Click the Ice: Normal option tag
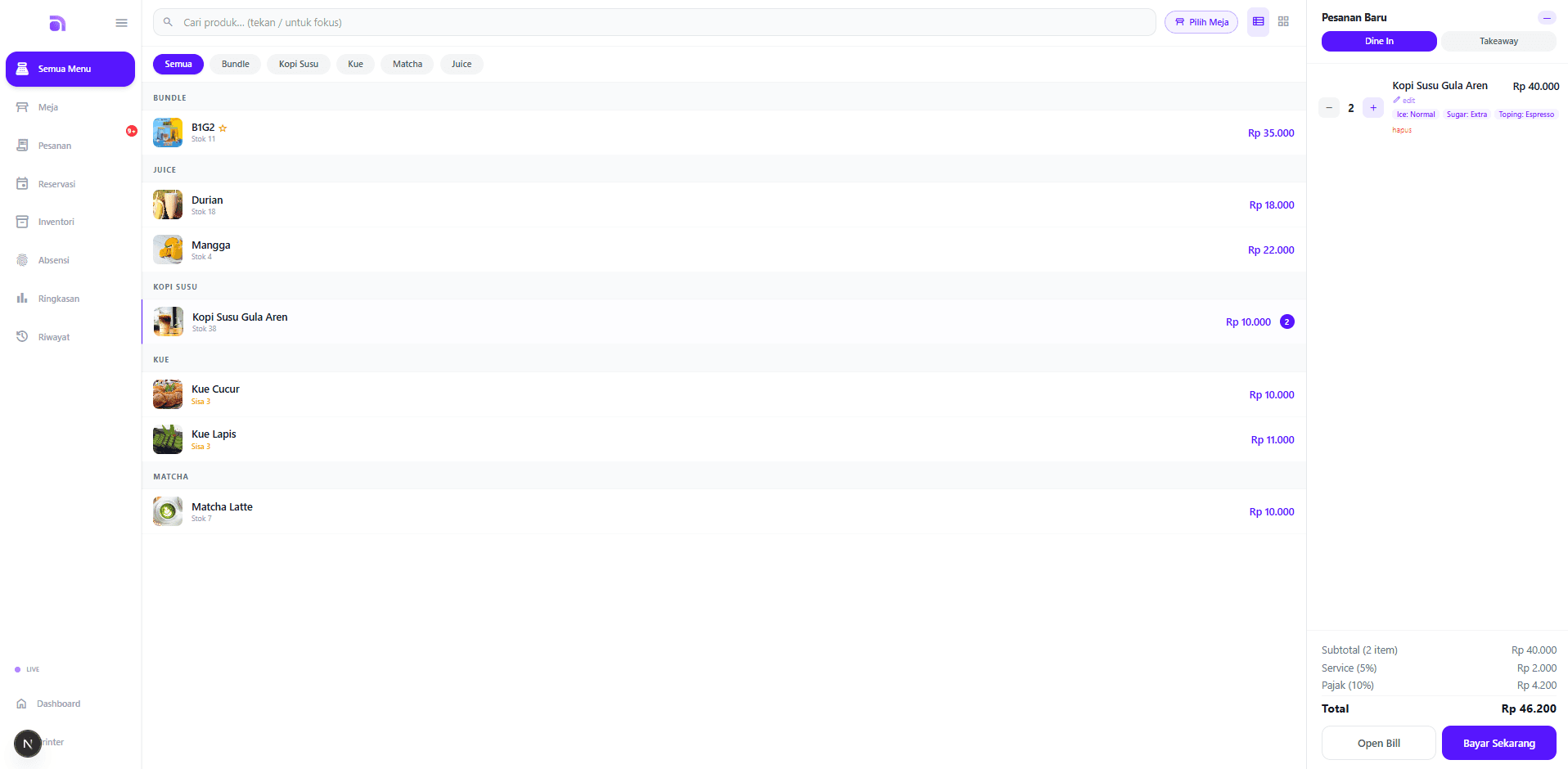The image size is (1568, 769). coord(1416,115)
